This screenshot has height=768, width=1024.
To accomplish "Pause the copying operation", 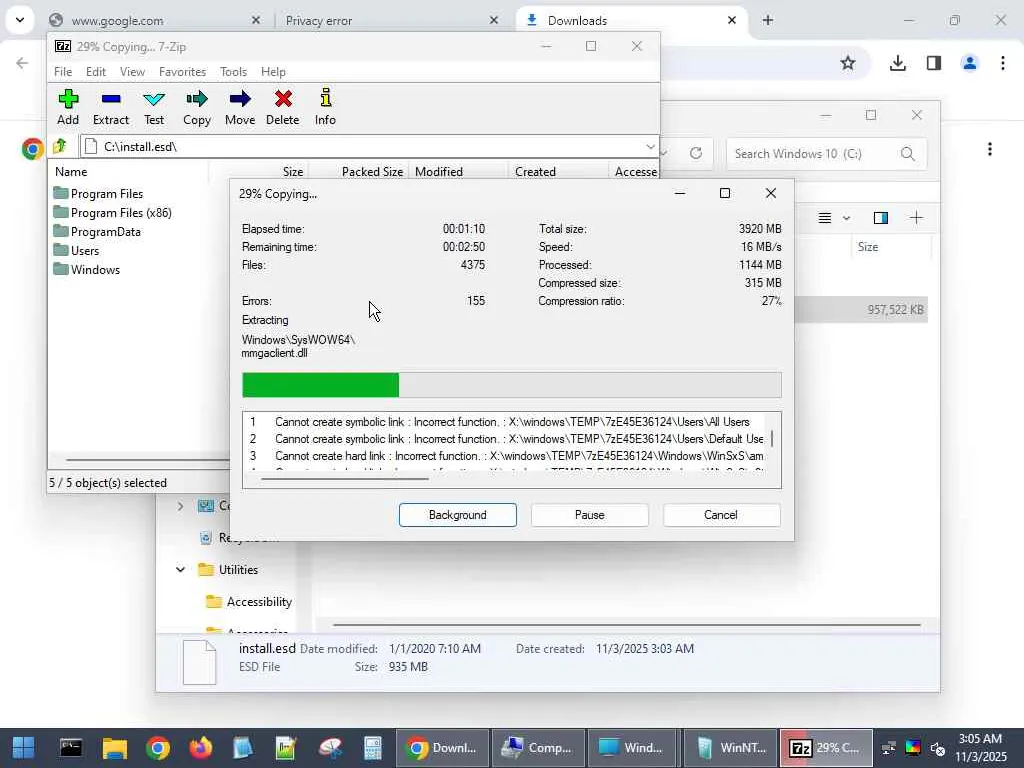I will coord(589,515).
